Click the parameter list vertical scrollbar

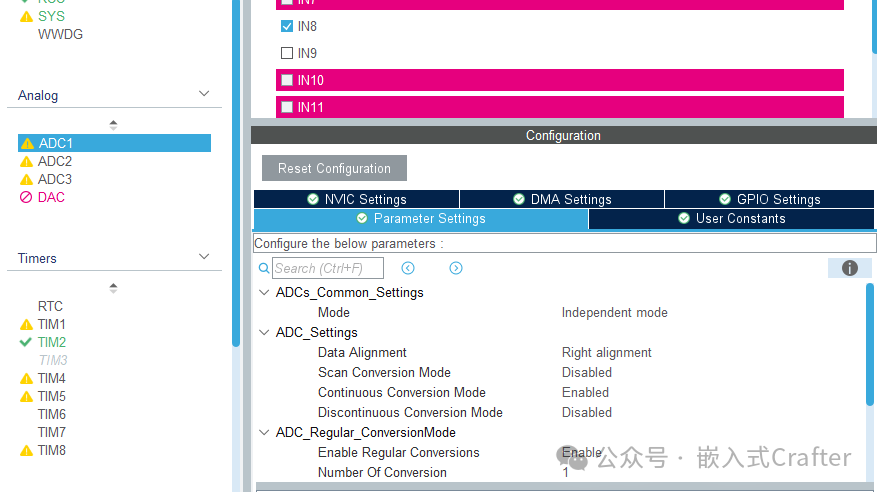pos(870,344)
